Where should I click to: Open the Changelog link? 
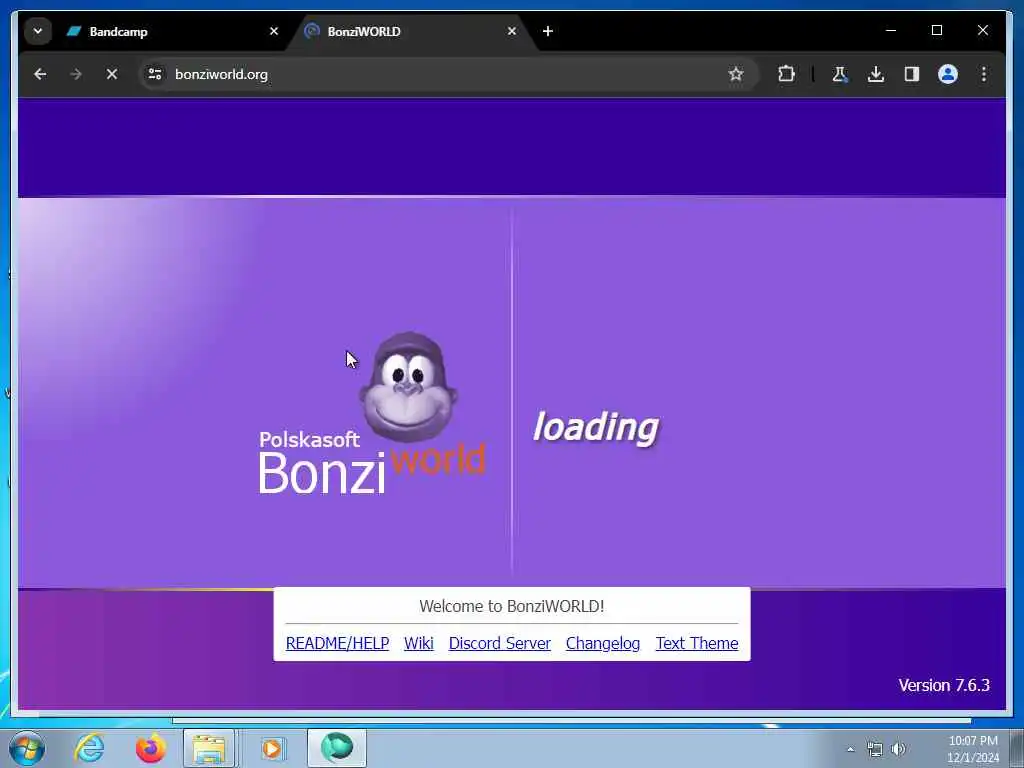coord(603,643)
